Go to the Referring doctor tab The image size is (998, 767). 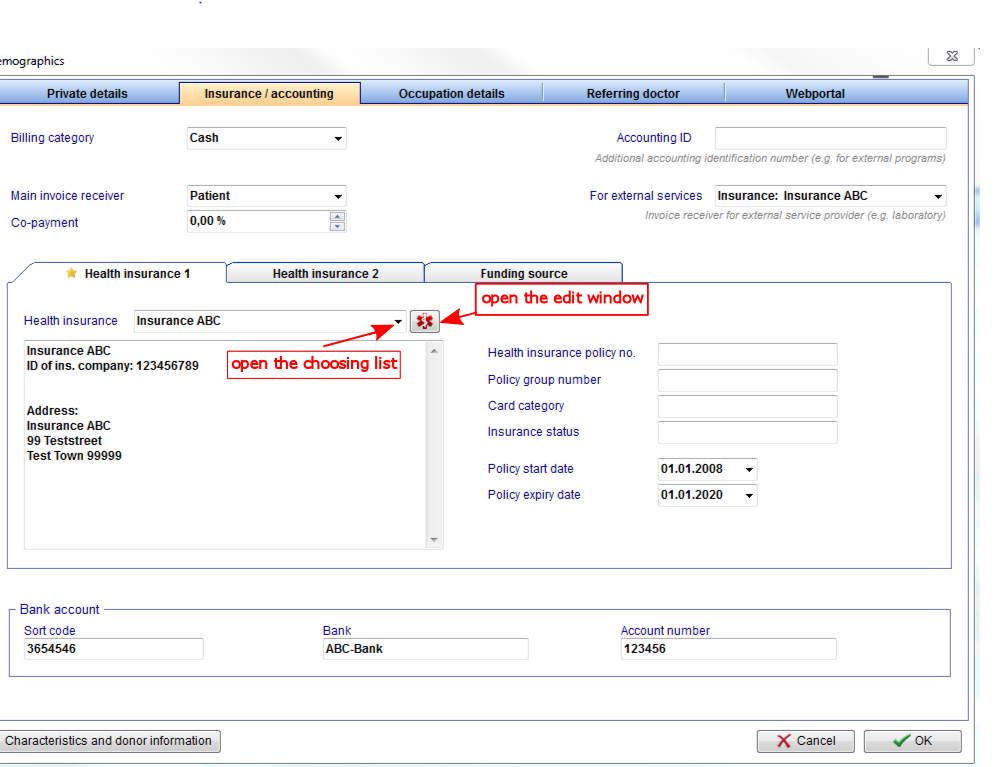pyautogui.click(x=633, y=94)
